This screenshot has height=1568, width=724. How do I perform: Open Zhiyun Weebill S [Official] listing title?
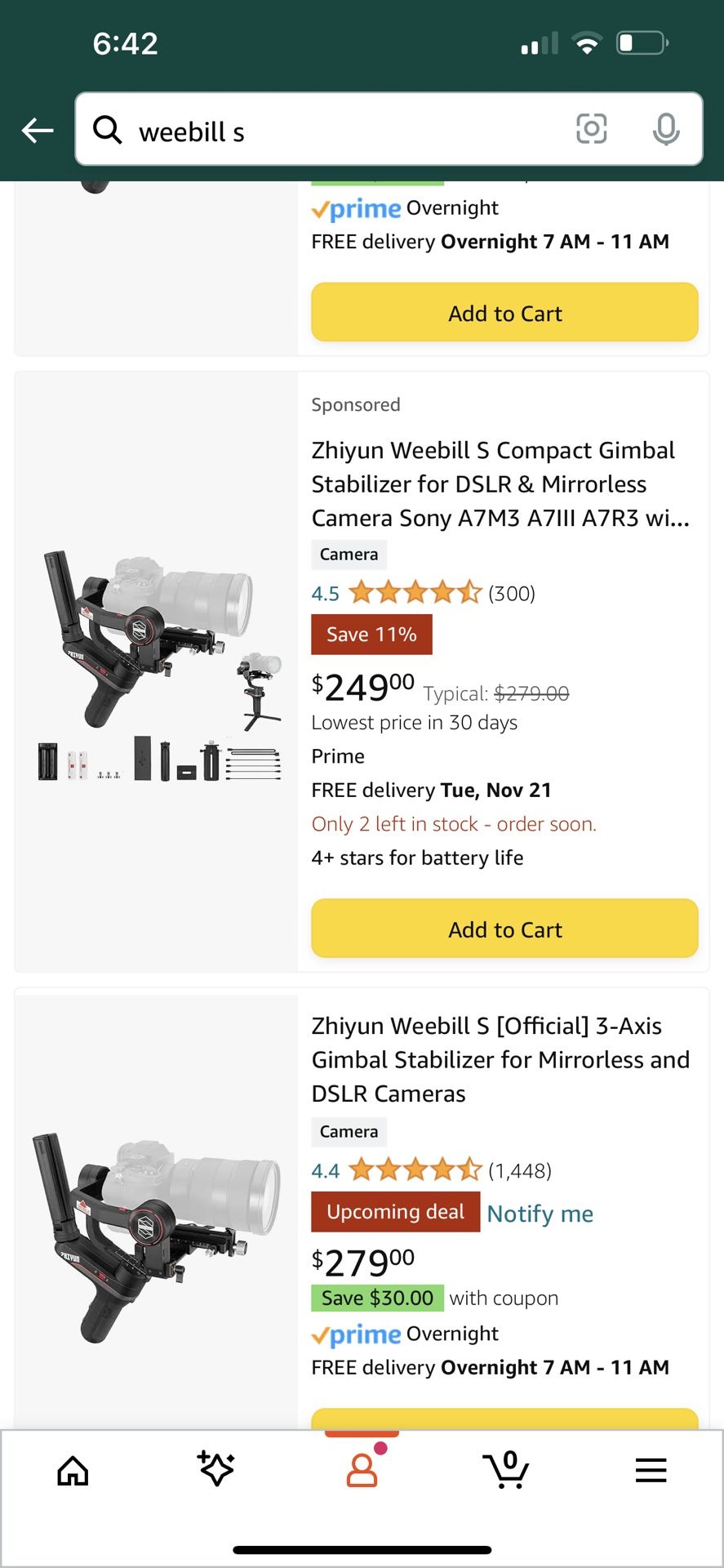pos(500,1059)
